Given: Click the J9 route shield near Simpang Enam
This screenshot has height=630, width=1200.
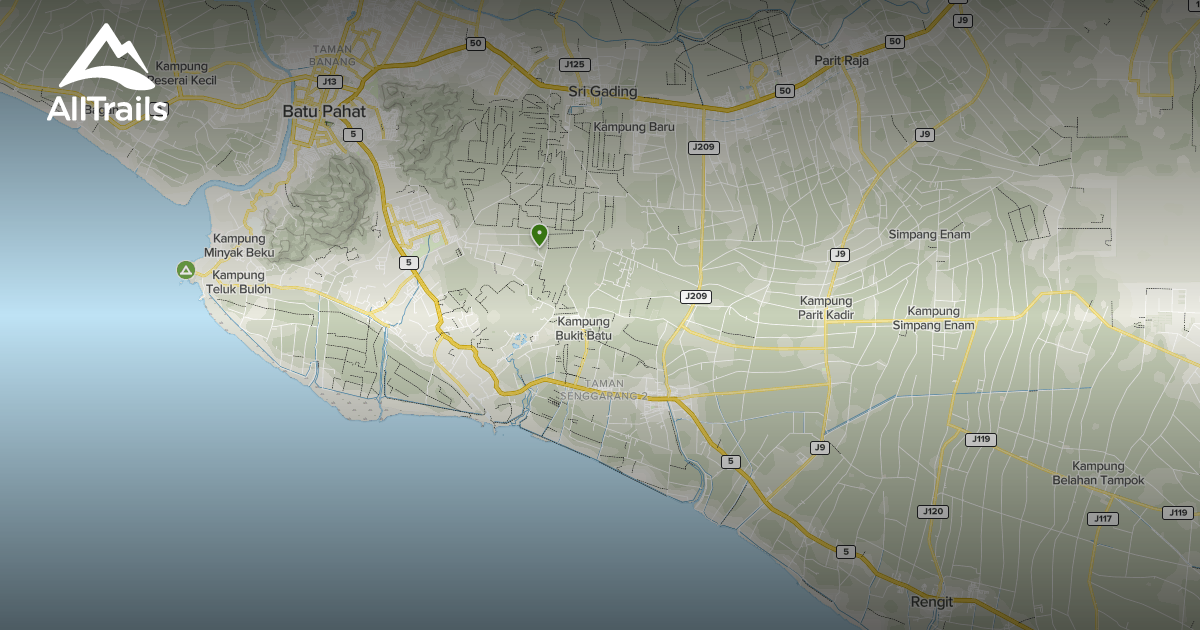Looking at the screenshot, I should (x=838, y=252).
